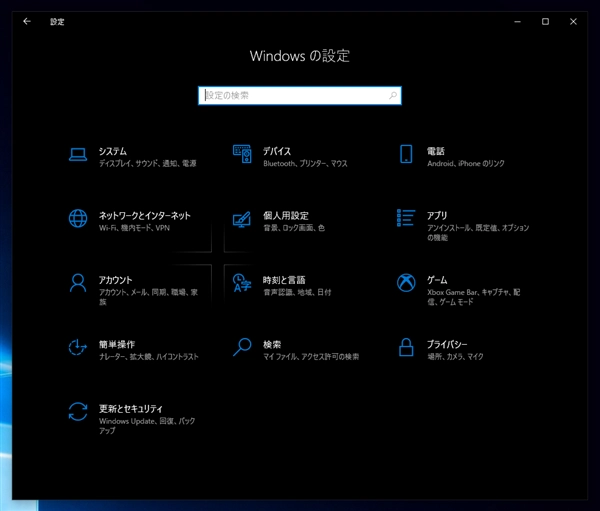Open ネットワークとインターネット title
Viewport: 600px width, 511px height.
point(145,216)
